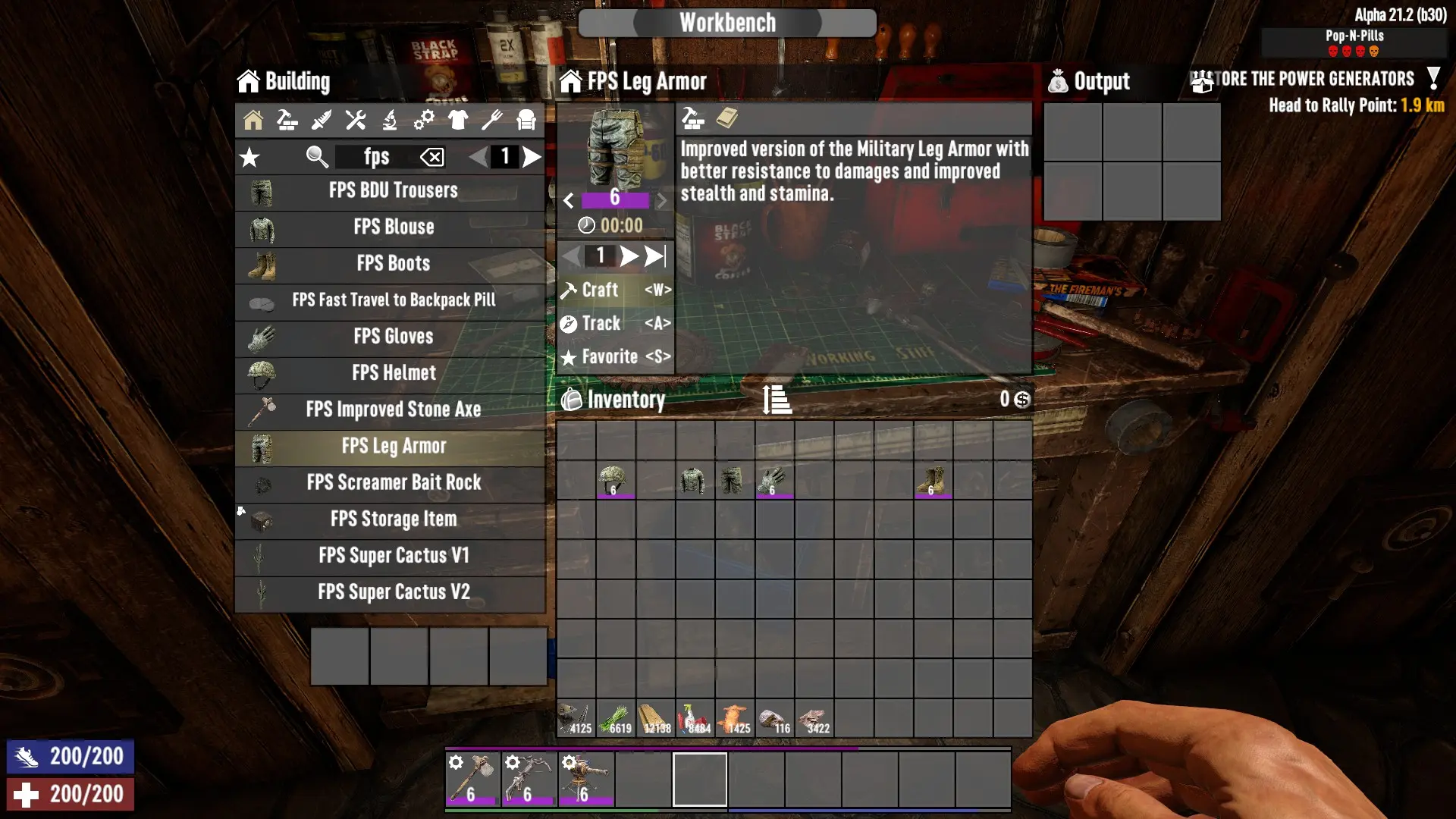Toggle Track option with A shortcut
This screenshot has height=819, width=1456.
(614, 322)
